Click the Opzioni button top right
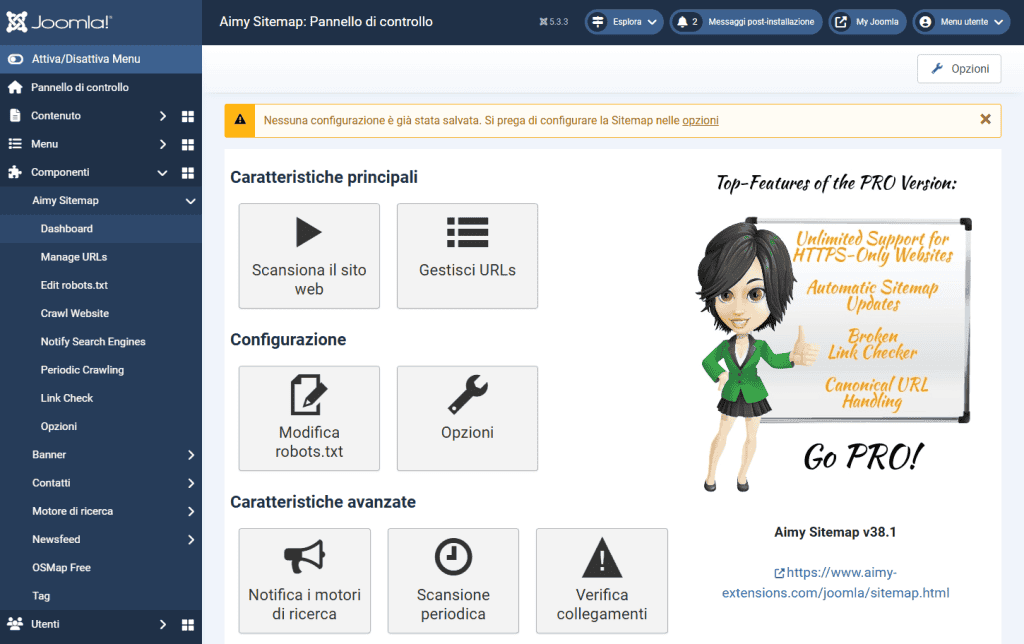 pos(958,68)
